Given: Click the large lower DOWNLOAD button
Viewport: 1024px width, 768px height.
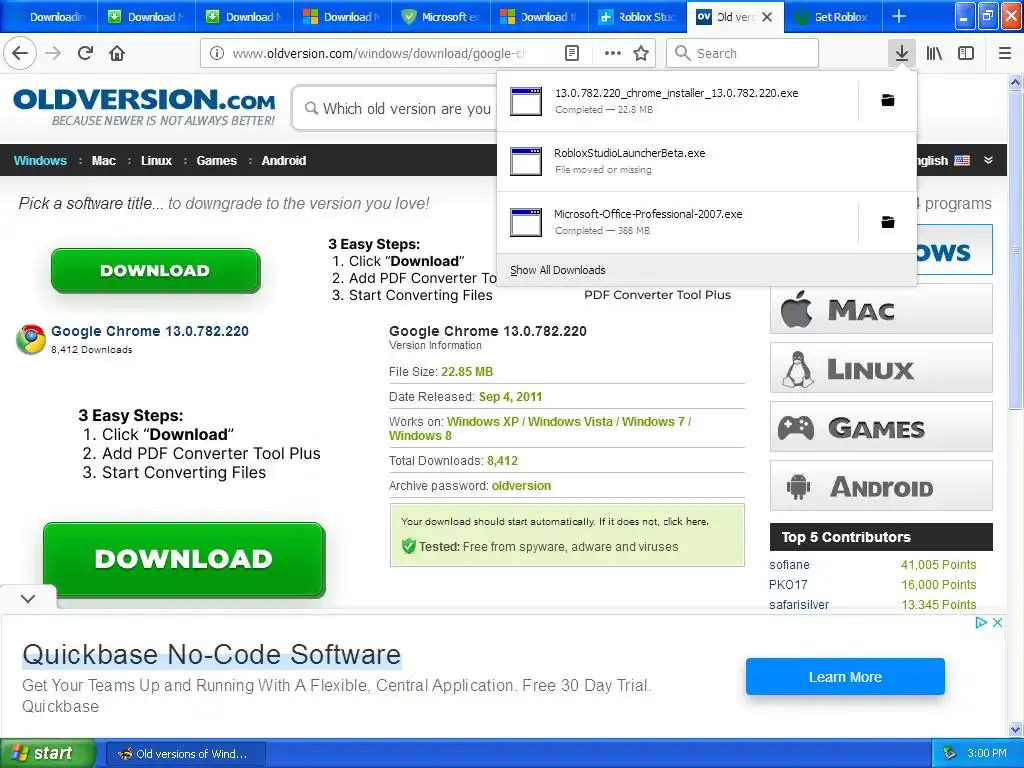Looking at the screenshot, I should click(x=184, y=559).
